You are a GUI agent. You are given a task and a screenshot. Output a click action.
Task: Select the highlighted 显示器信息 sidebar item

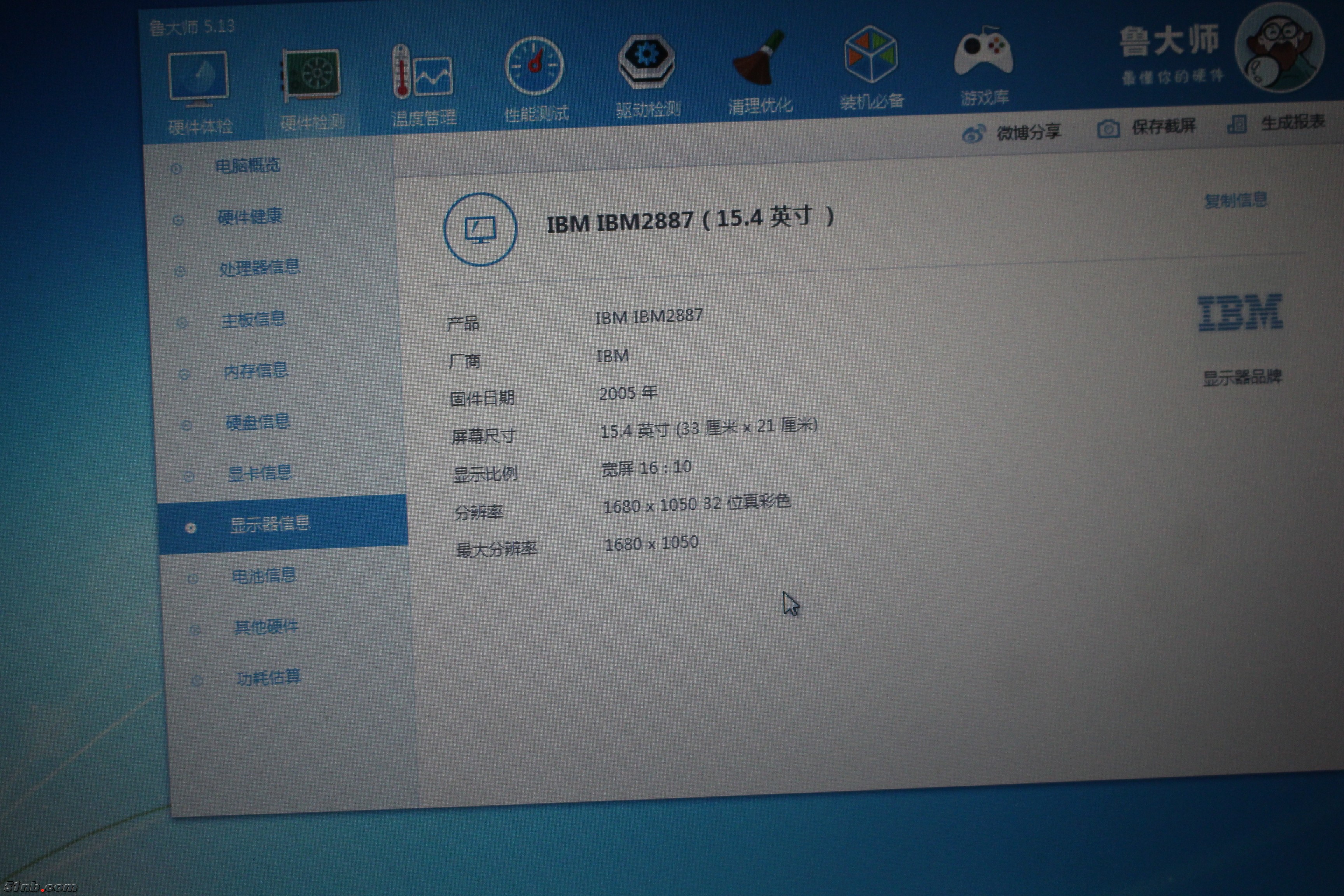coord(270,524)
